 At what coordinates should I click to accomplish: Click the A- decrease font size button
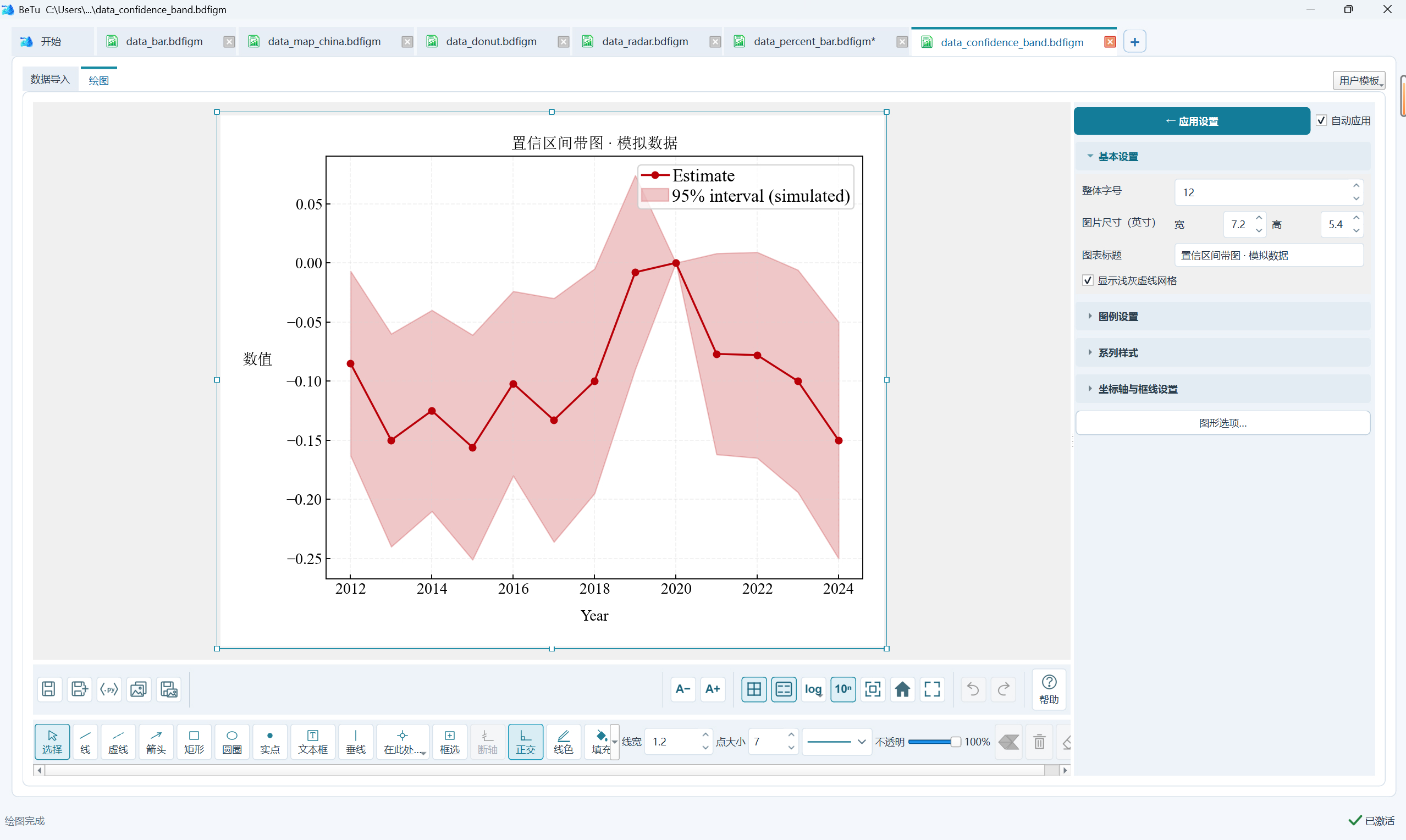(682, 689)
